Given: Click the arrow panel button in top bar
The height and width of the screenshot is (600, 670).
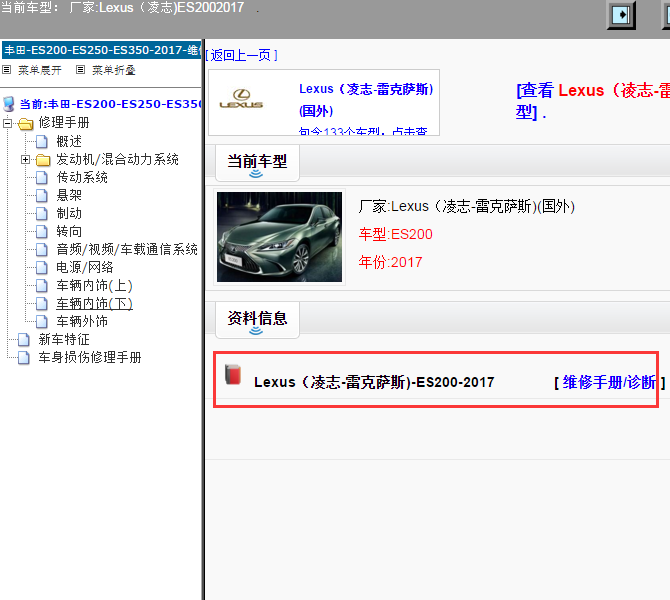Looking at the screenshot, I should coord(623,14).
